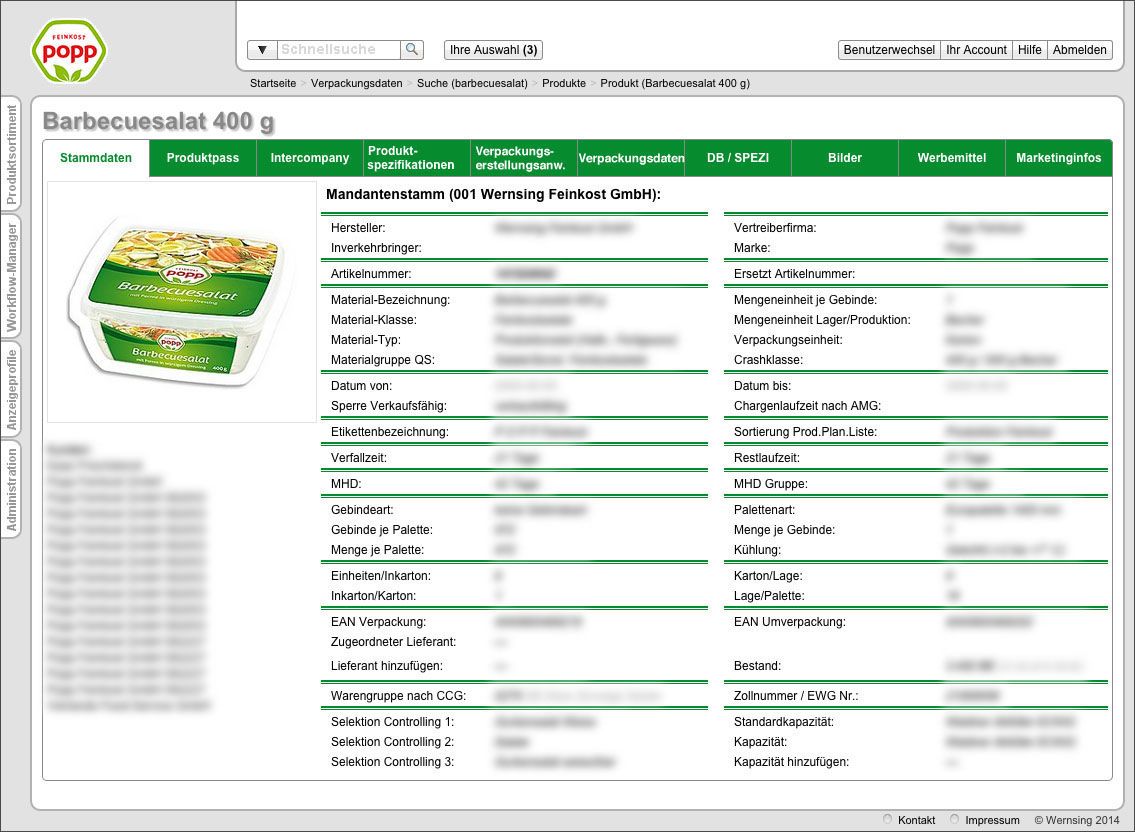The height and width of the screenshot is (832, 1135).
Task: Click the Produkt (Barbecuesalat 400 g) breadcrumb
Action: coord(675,83)
